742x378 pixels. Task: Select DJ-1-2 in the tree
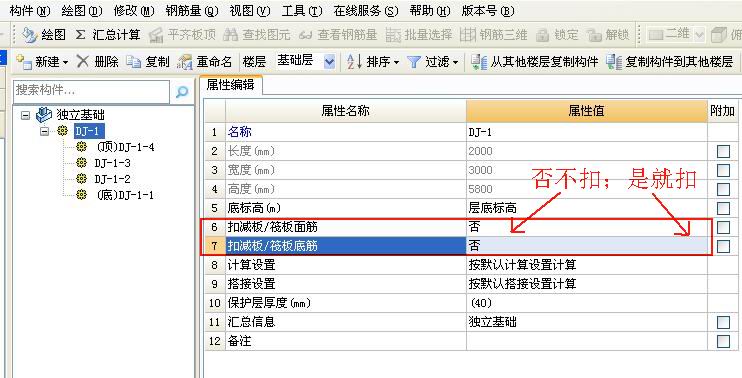click(x=113, y=179)
